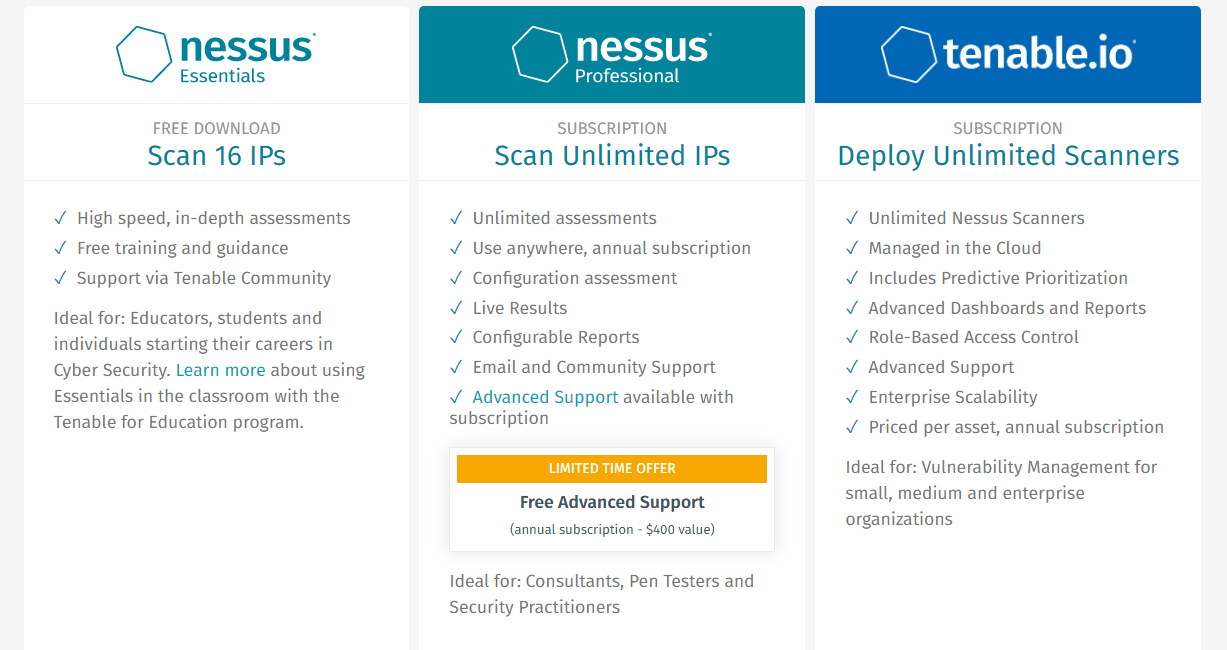1227x650 pixels.
Task: Click checkmark beside Role-Based Access Control
Action: 853,337
